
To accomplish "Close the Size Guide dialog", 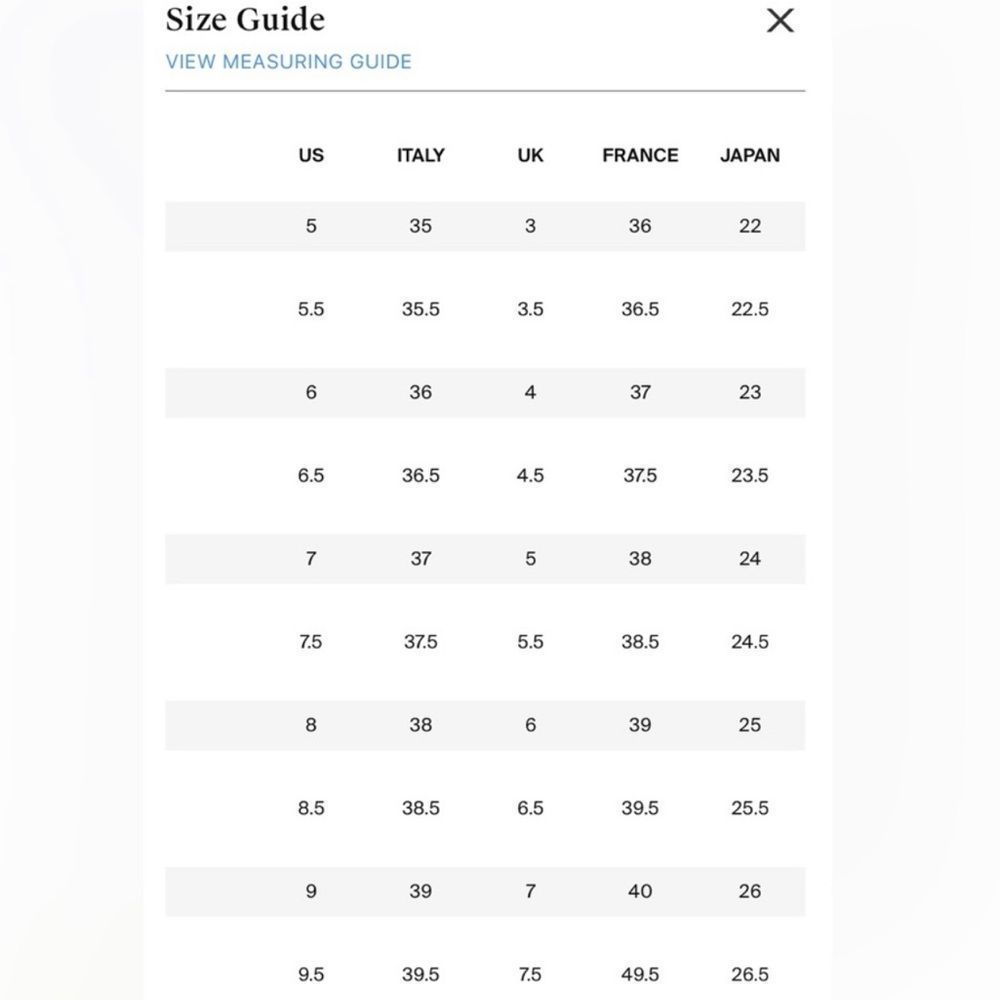I will 780,20.
